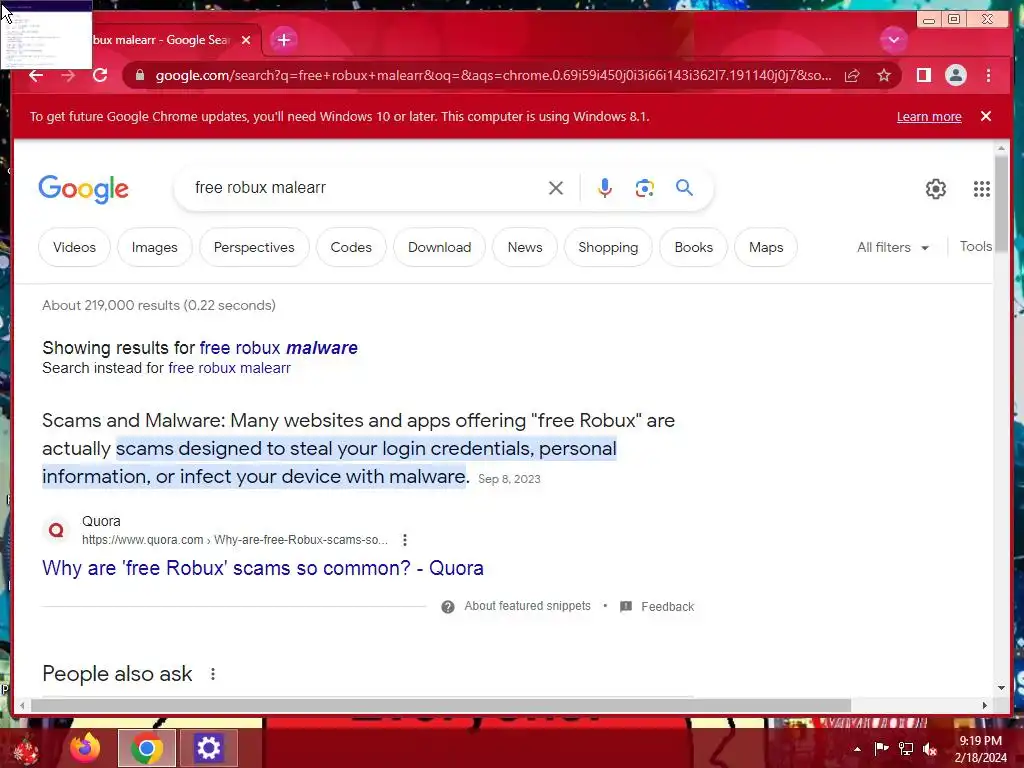Viewport: 1024px width, 768px height.
Task: Select the Download filter chip
Action: click(440, 248)
